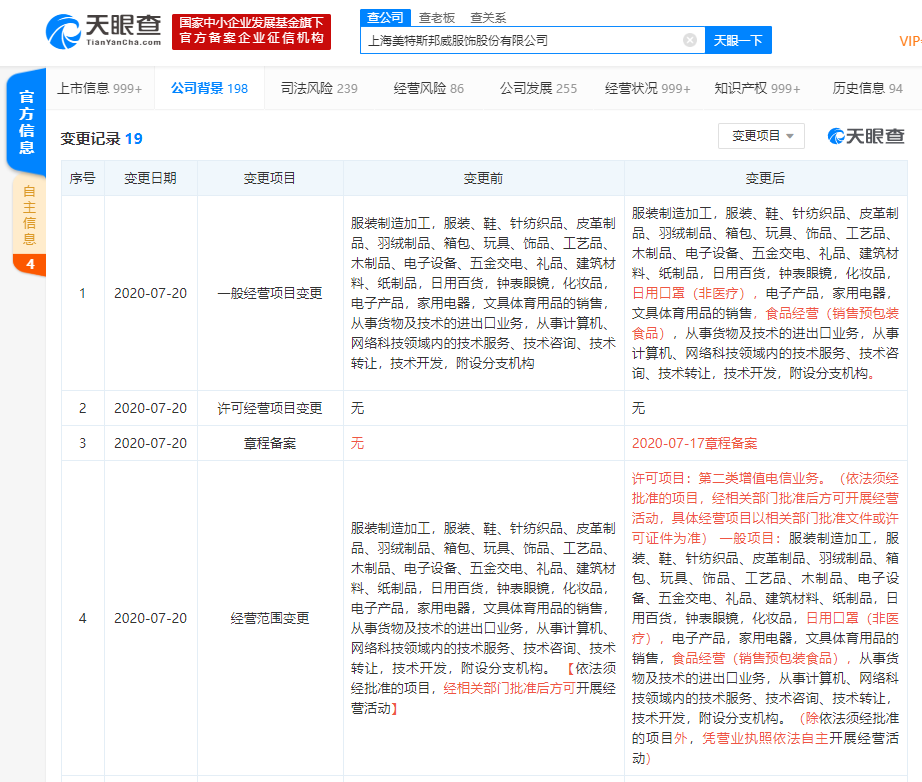Click the 变更记录 count number 19

[133, 139]
